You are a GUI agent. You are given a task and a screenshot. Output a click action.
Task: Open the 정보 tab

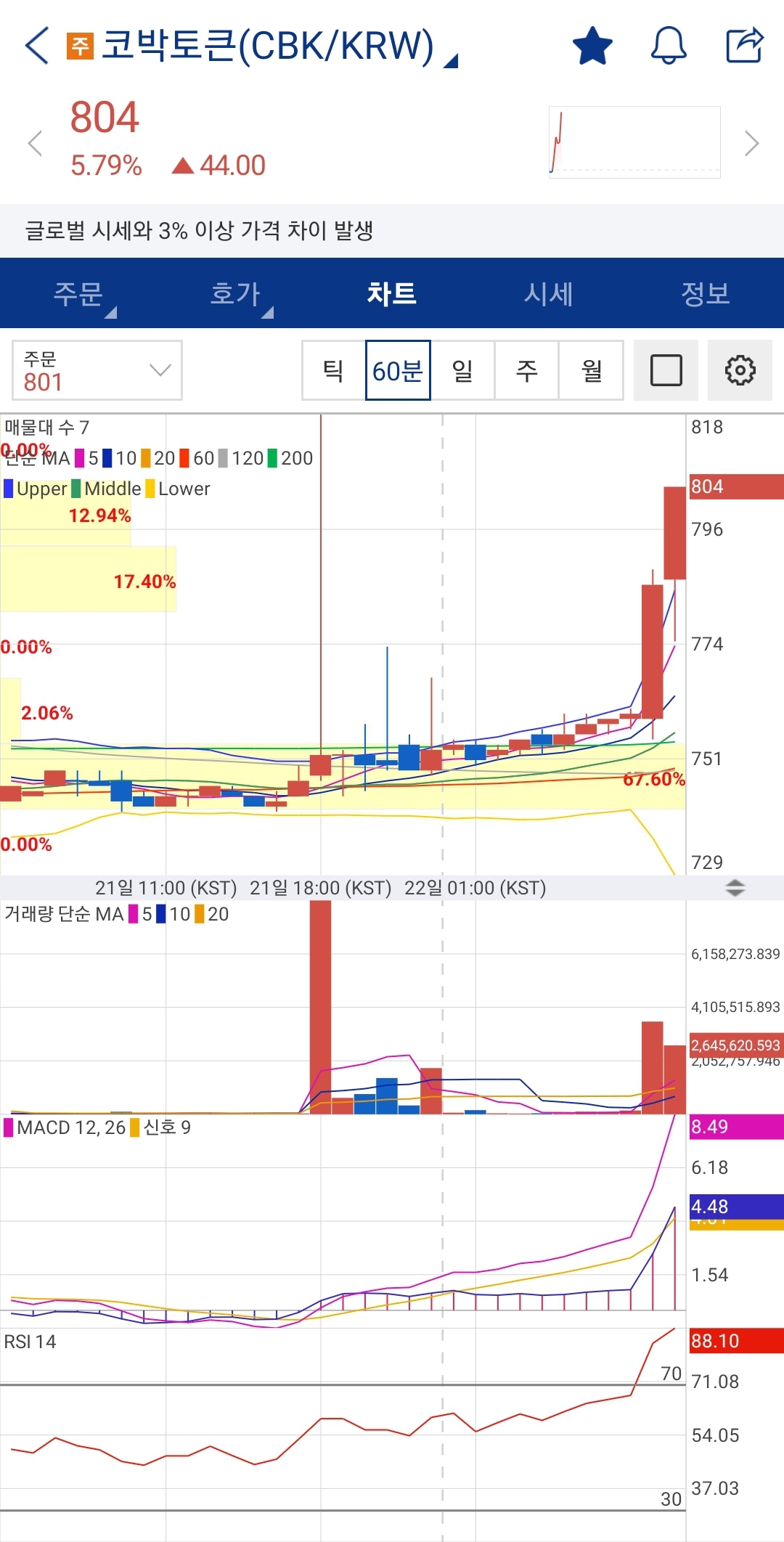705,294
